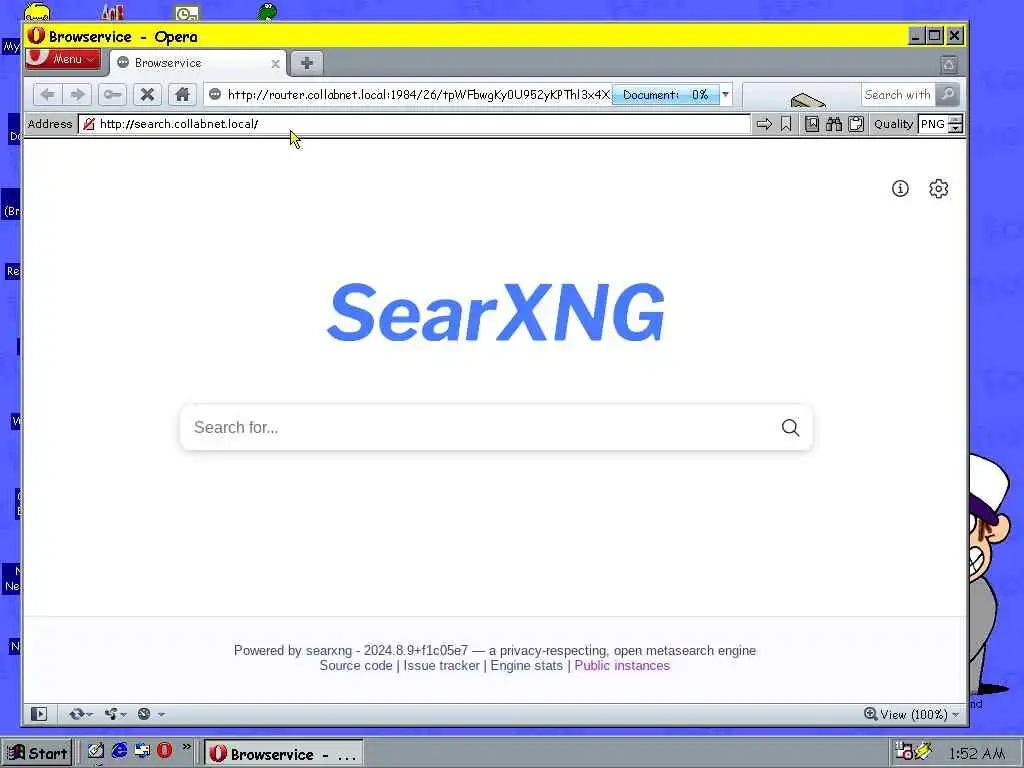Viewport: 1024px width, 768px height.
Task: Go back with the Opera back arrow
Action: pyautogui.click(x=47, y=95)
